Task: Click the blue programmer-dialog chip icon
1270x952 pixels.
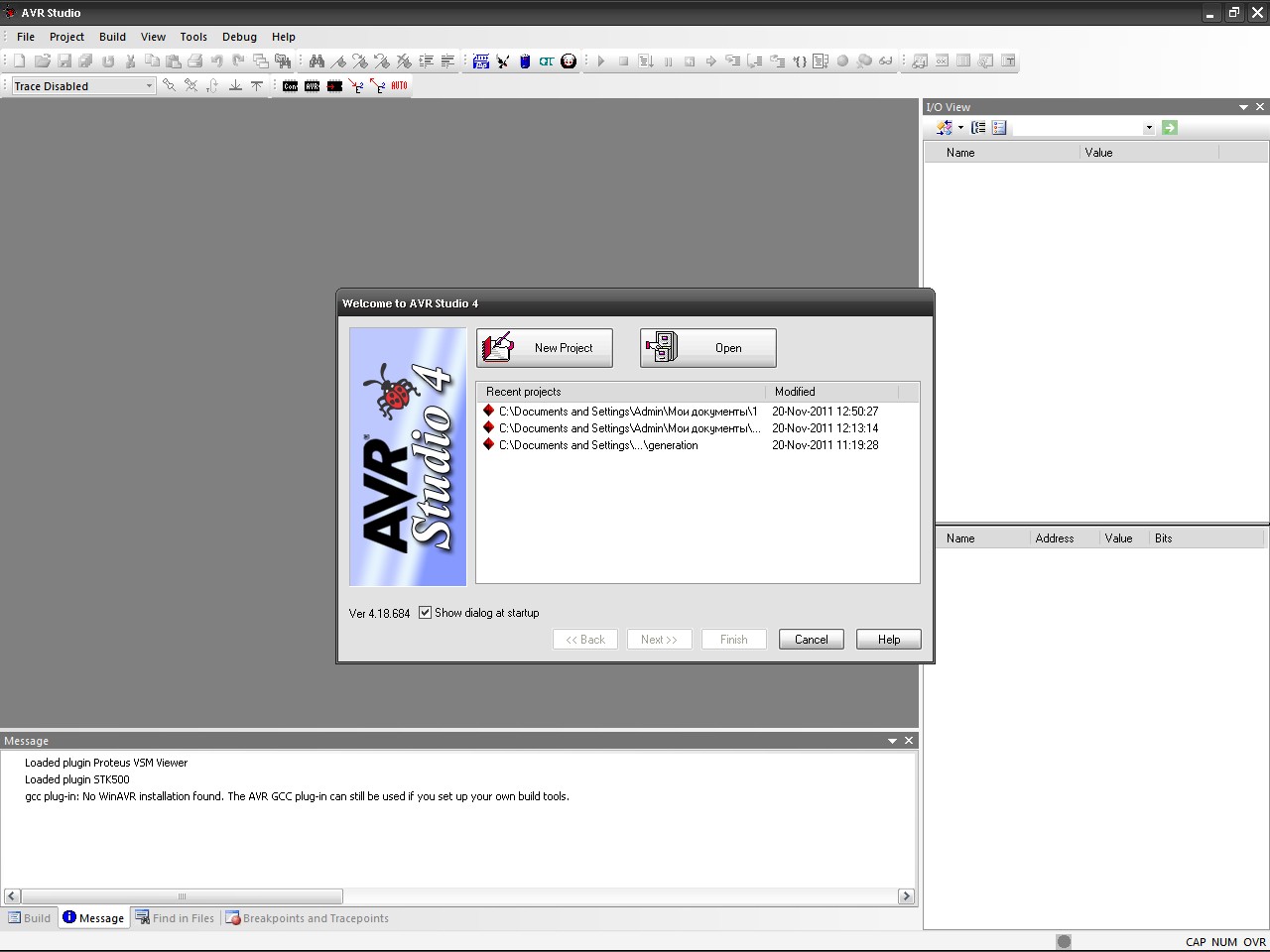Action: pyautogui.click(x=481, y=61)
